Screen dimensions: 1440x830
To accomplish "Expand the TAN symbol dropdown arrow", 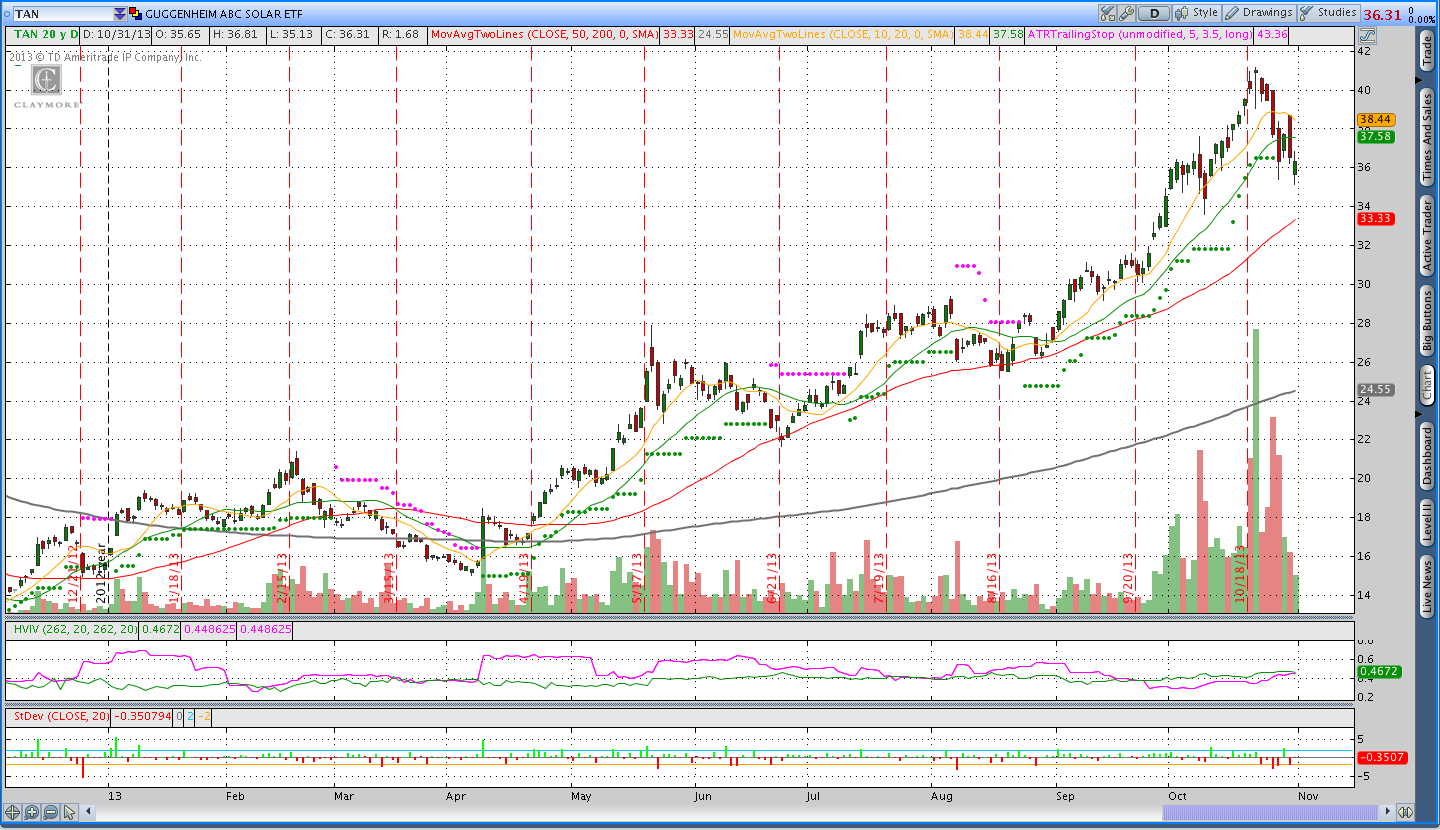I will [120, 14].
